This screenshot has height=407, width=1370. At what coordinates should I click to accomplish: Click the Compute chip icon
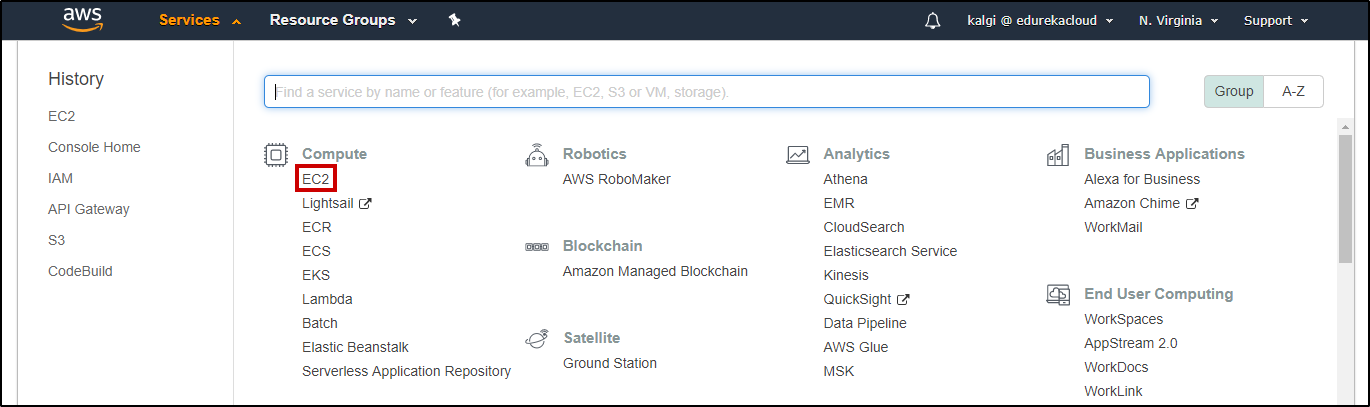coord(275,154)
